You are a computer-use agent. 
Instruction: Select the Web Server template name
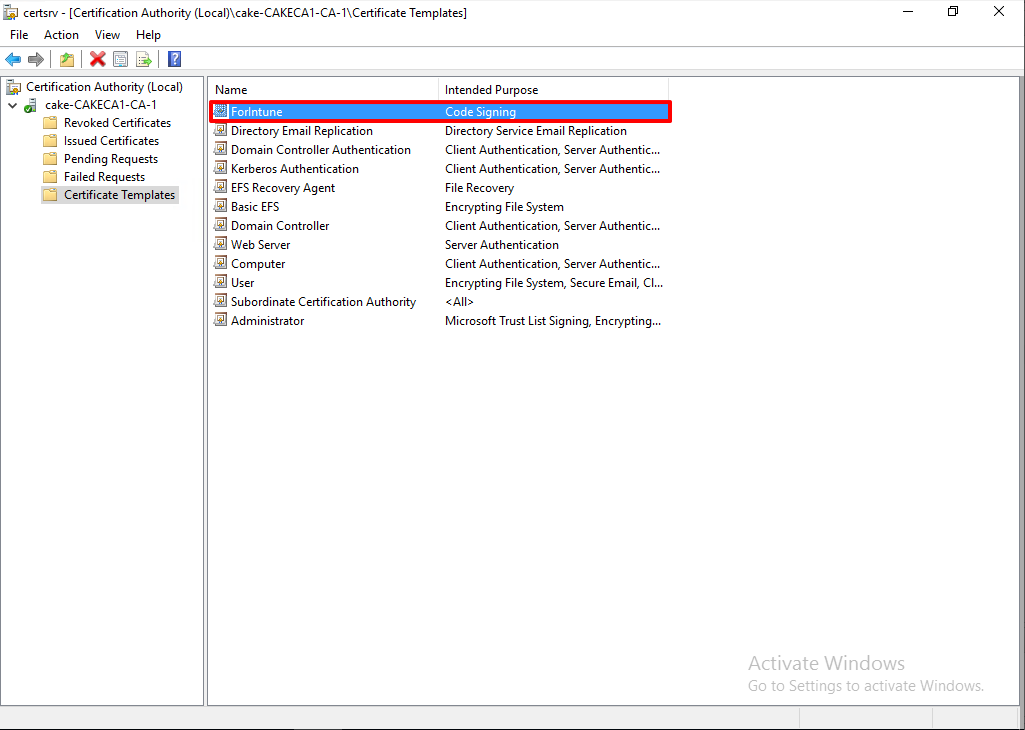tap(261, 244)
